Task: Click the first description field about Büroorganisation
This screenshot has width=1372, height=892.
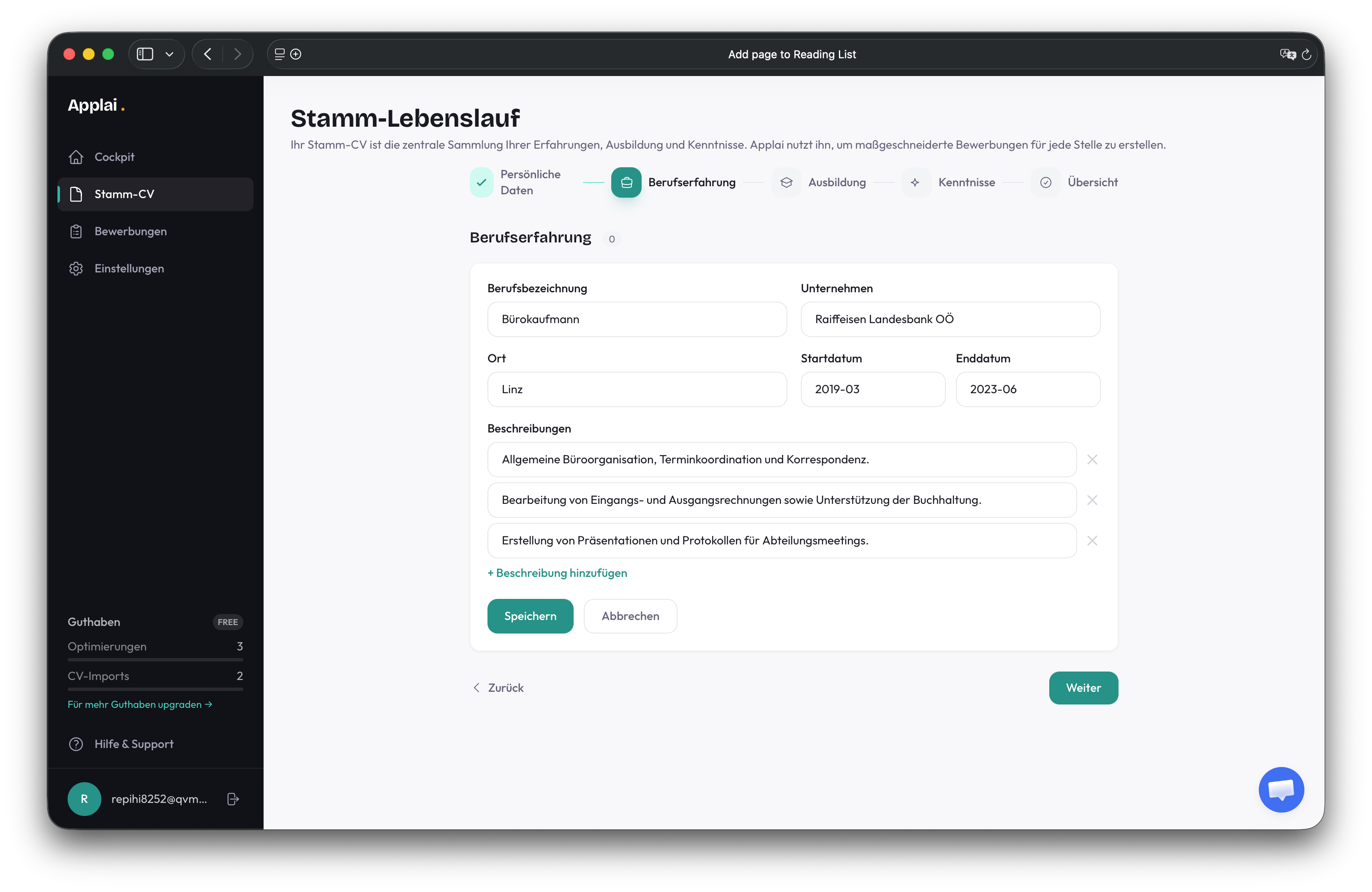Action: [x=782, y=459]
